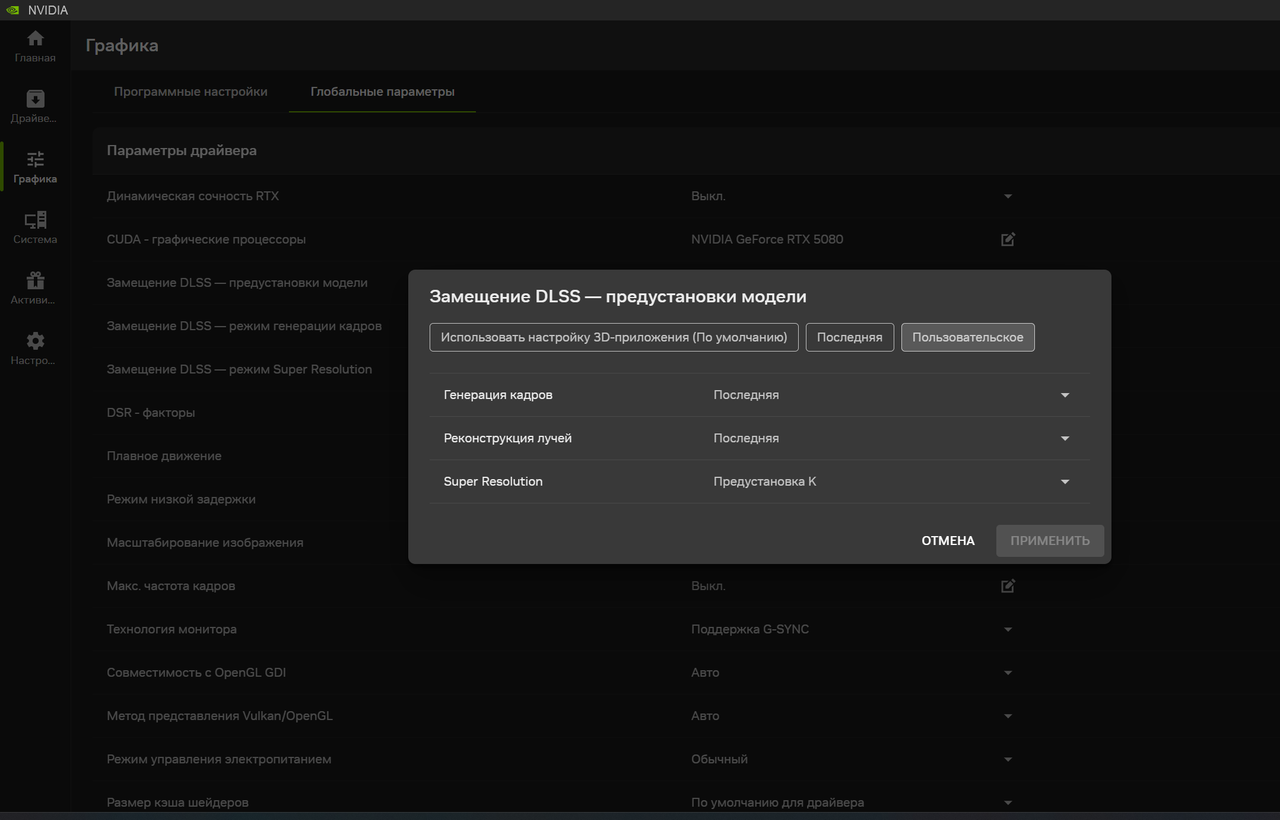Click the Плавное движение setting
The image size is (1280, 820).
pos(164,456)
